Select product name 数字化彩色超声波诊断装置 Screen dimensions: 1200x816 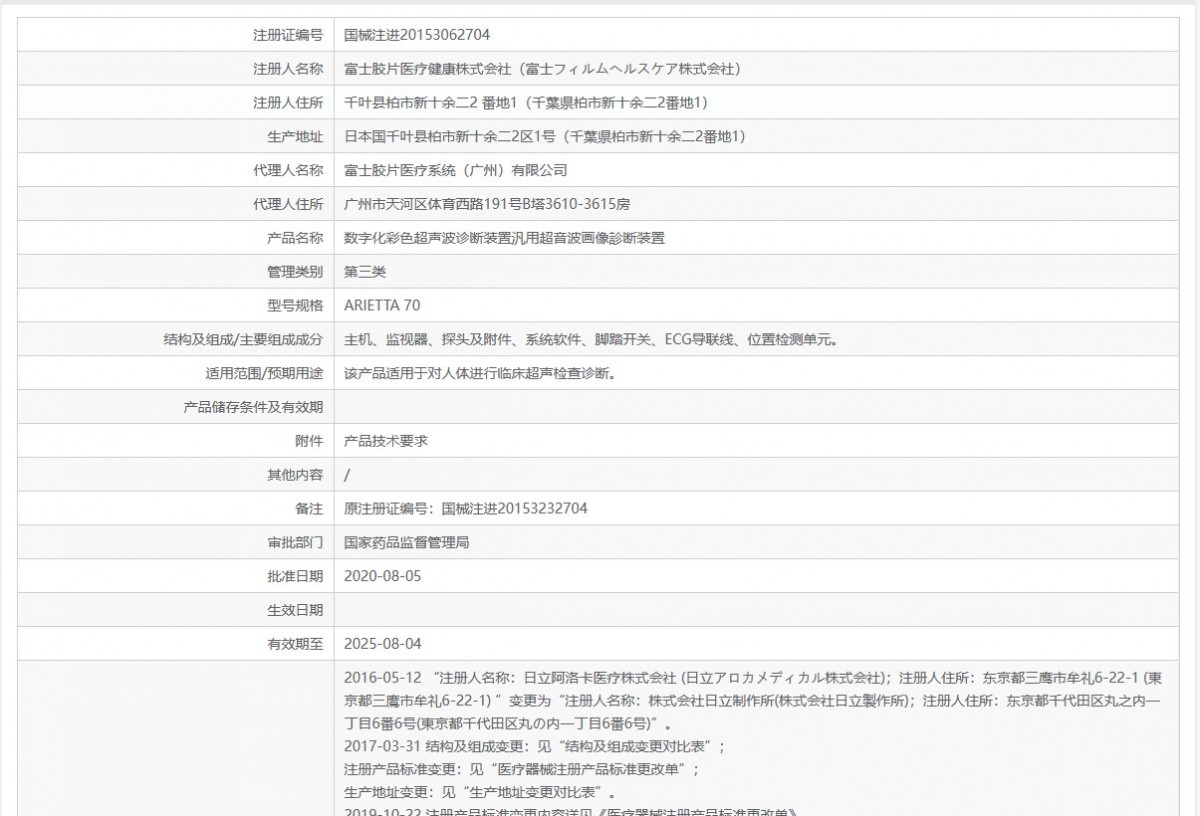pos(427,239)
